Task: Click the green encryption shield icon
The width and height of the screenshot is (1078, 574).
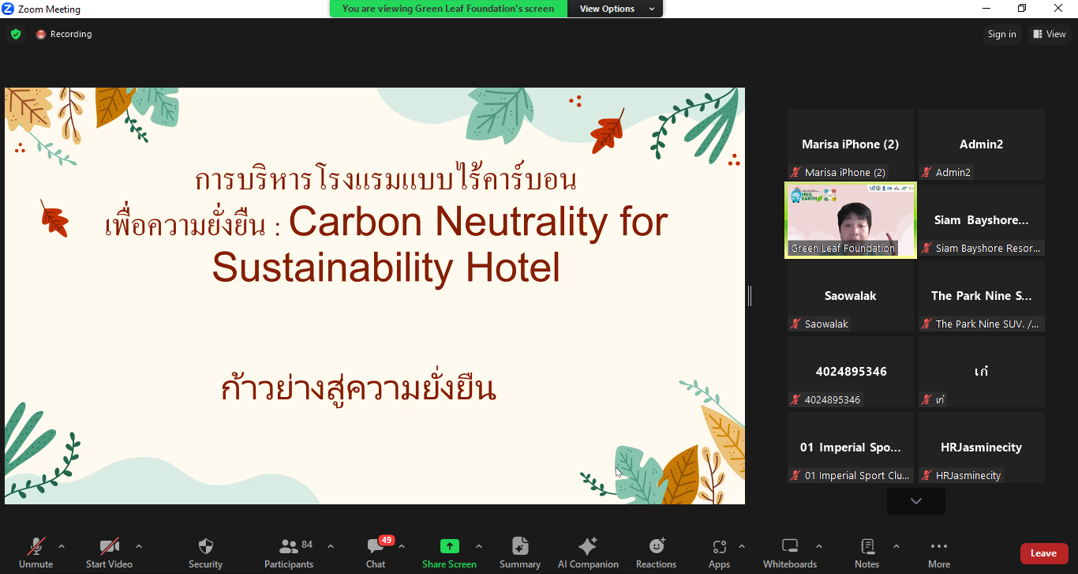Action: (x=15, y=34)
